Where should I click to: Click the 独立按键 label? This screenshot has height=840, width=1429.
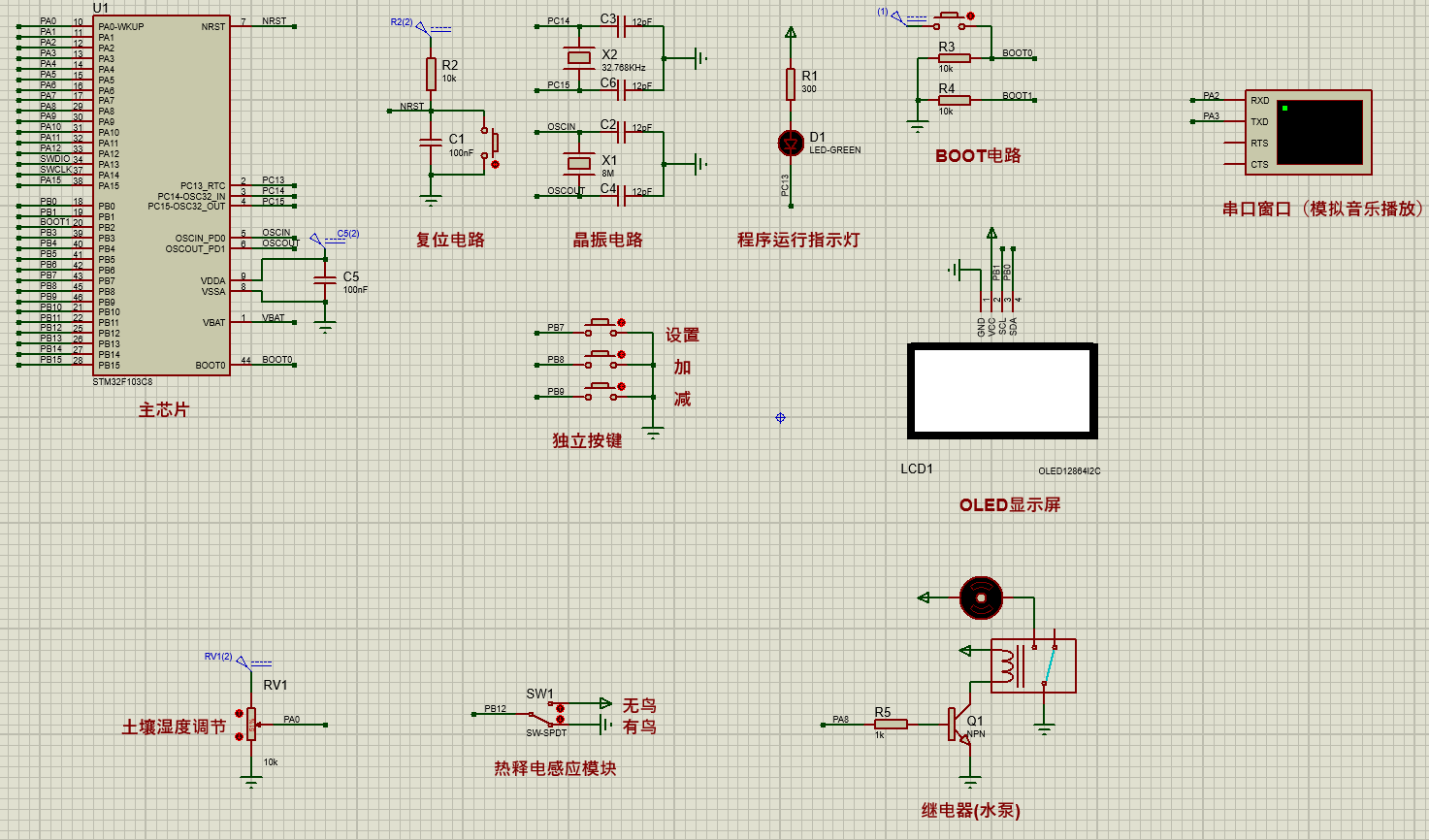(x=587, y=440)
